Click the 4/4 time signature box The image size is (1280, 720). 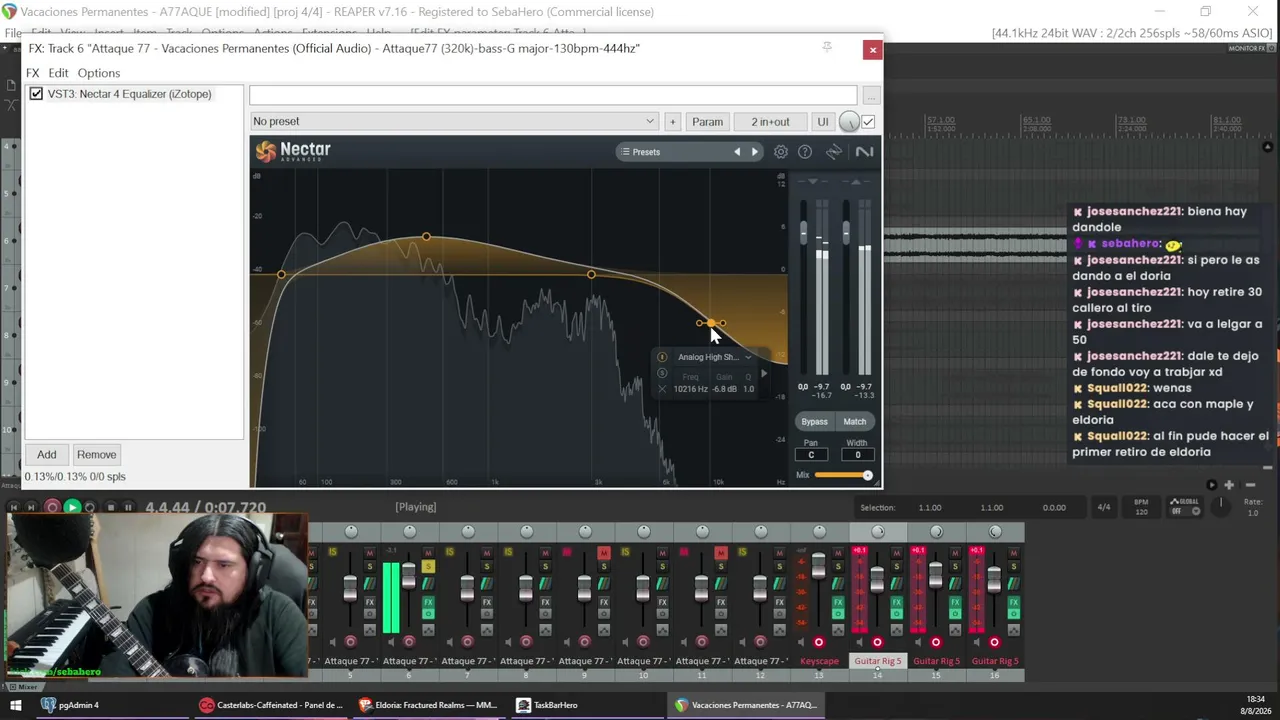(1104, 507)
